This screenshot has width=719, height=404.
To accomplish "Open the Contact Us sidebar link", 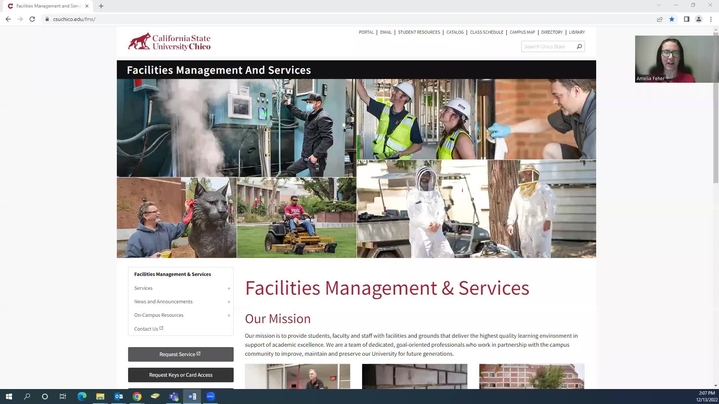I will 148,328.
